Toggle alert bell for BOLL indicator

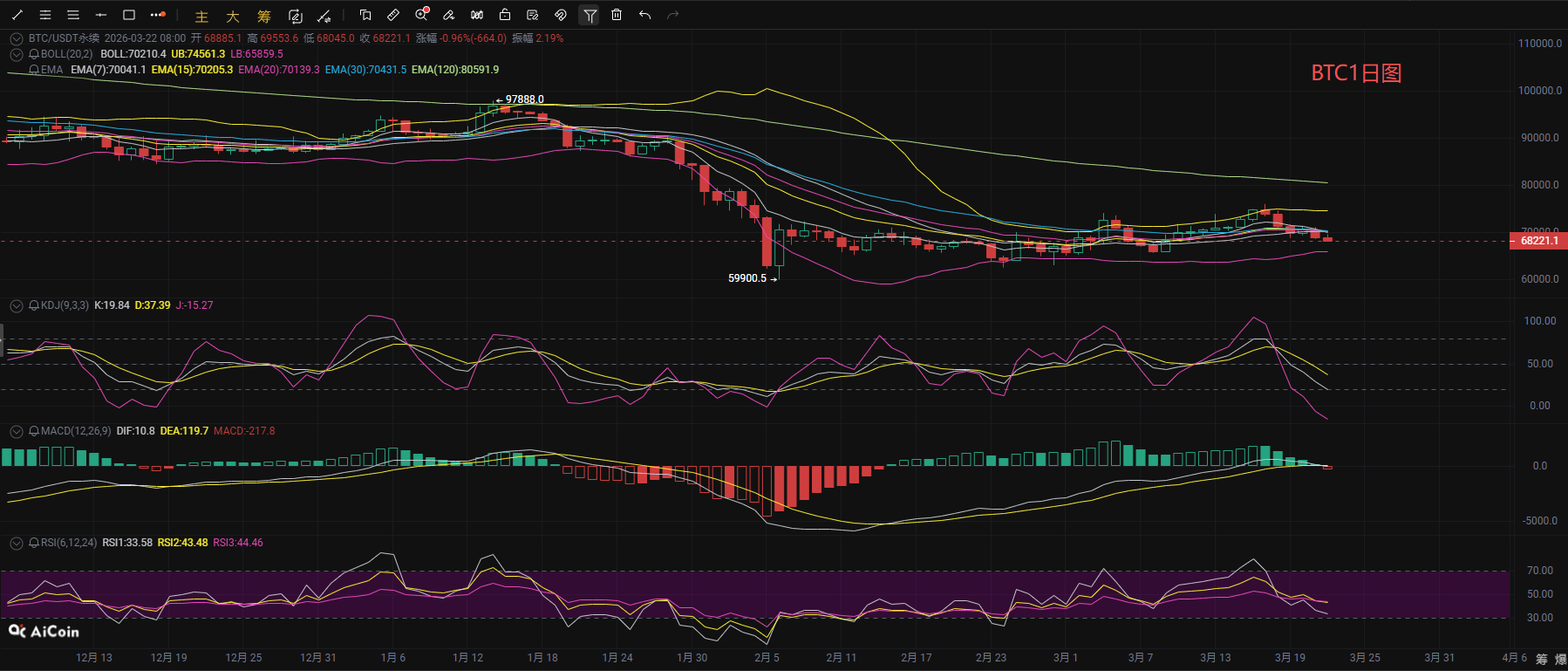[x=34, y=54]
